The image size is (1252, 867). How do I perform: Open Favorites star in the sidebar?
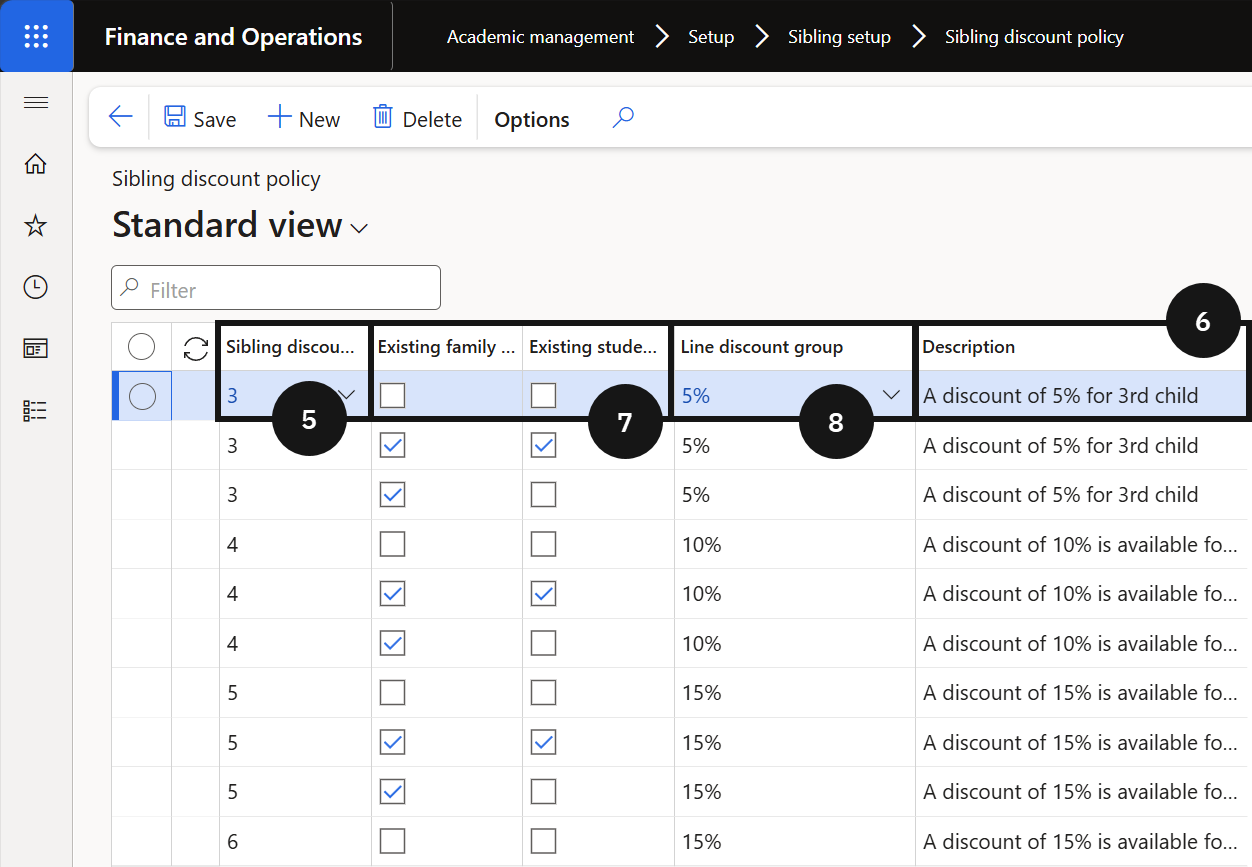pyautogui.click(x=36, y=226)
